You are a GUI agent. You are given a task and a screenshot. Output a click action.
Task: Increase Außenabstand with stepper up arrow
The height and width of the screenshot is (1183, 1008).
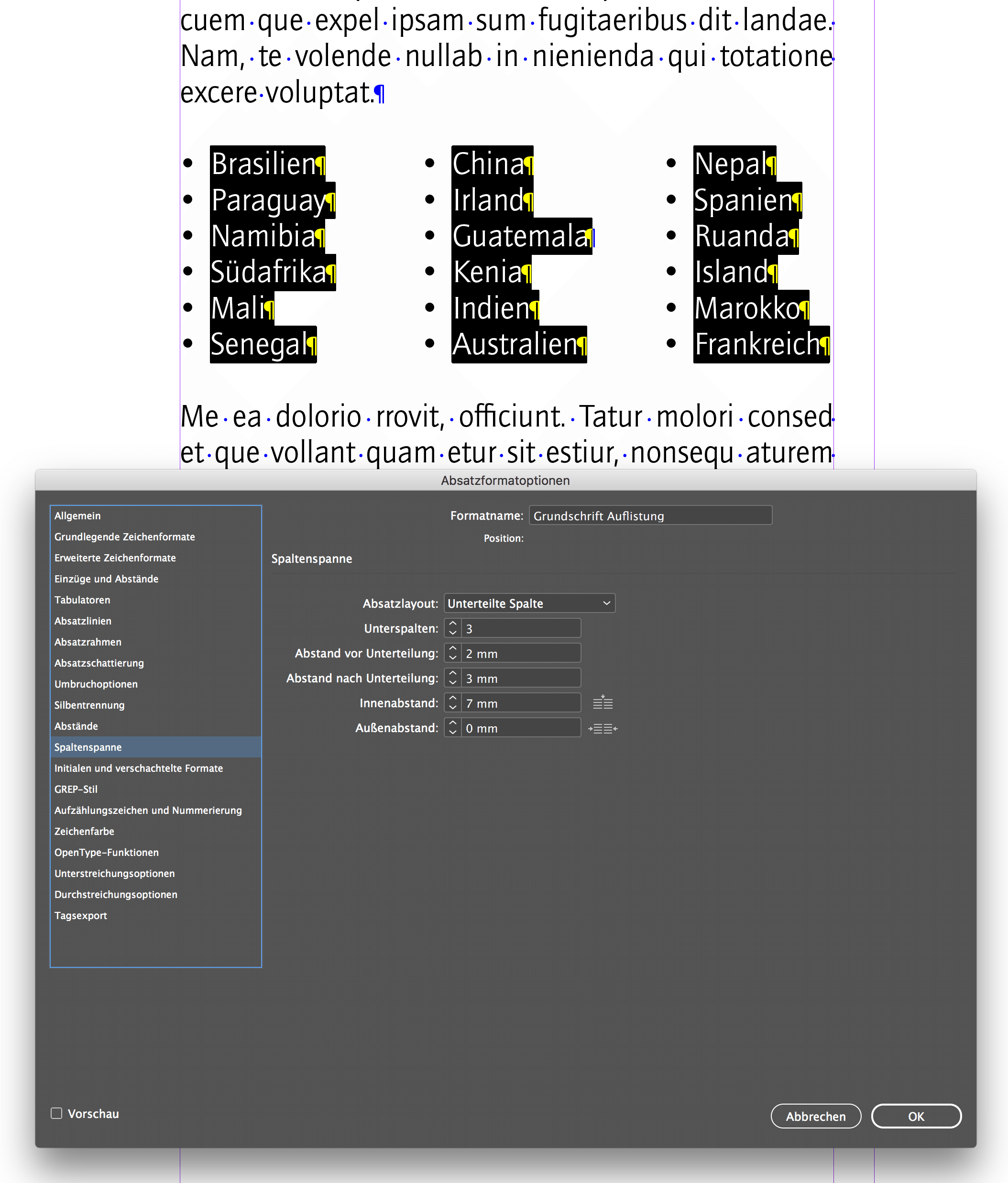point(453,723)
